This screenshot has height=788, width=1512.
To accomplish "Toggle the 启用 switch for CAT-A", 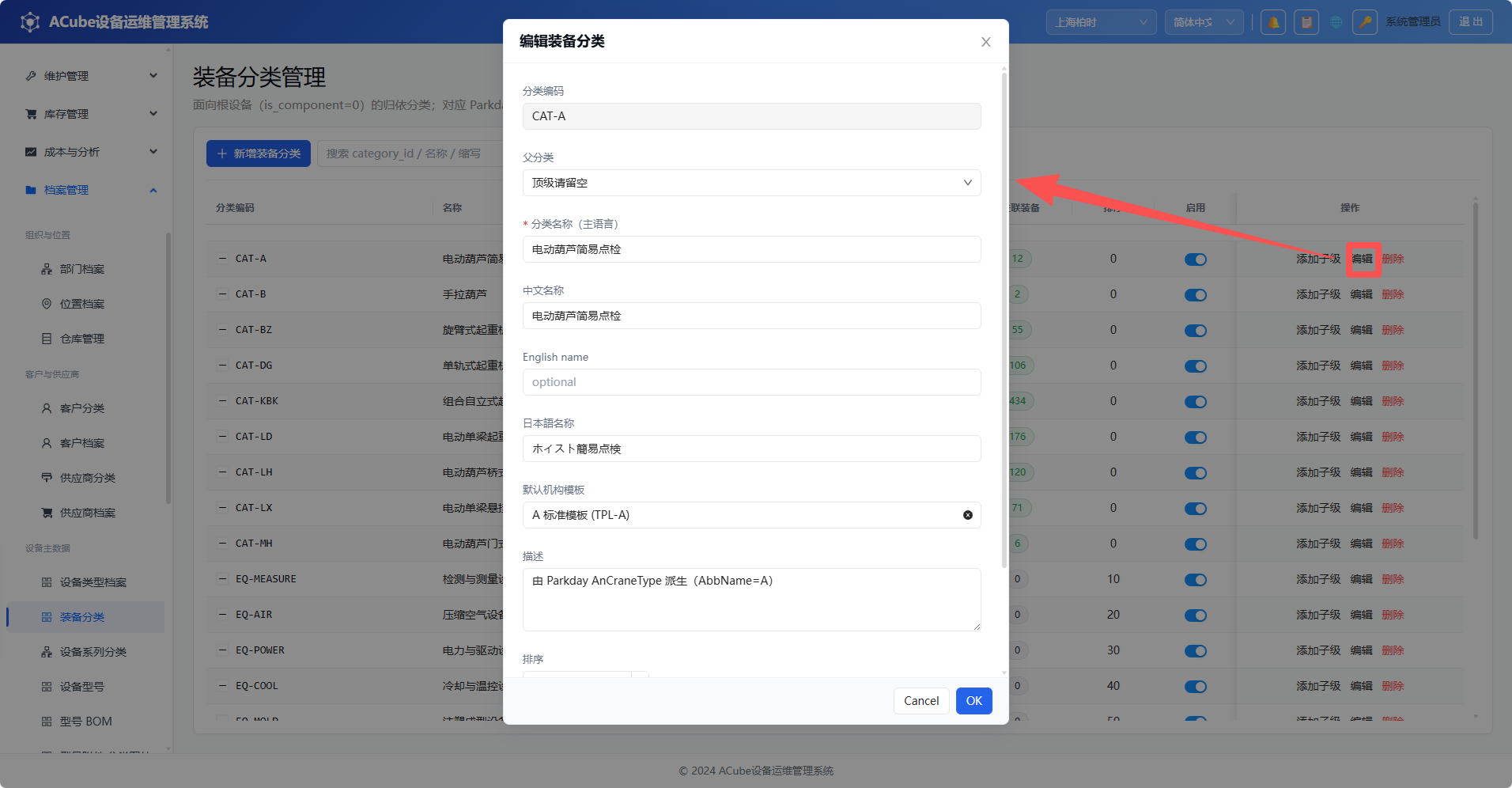I will (x=1196, y=260).
